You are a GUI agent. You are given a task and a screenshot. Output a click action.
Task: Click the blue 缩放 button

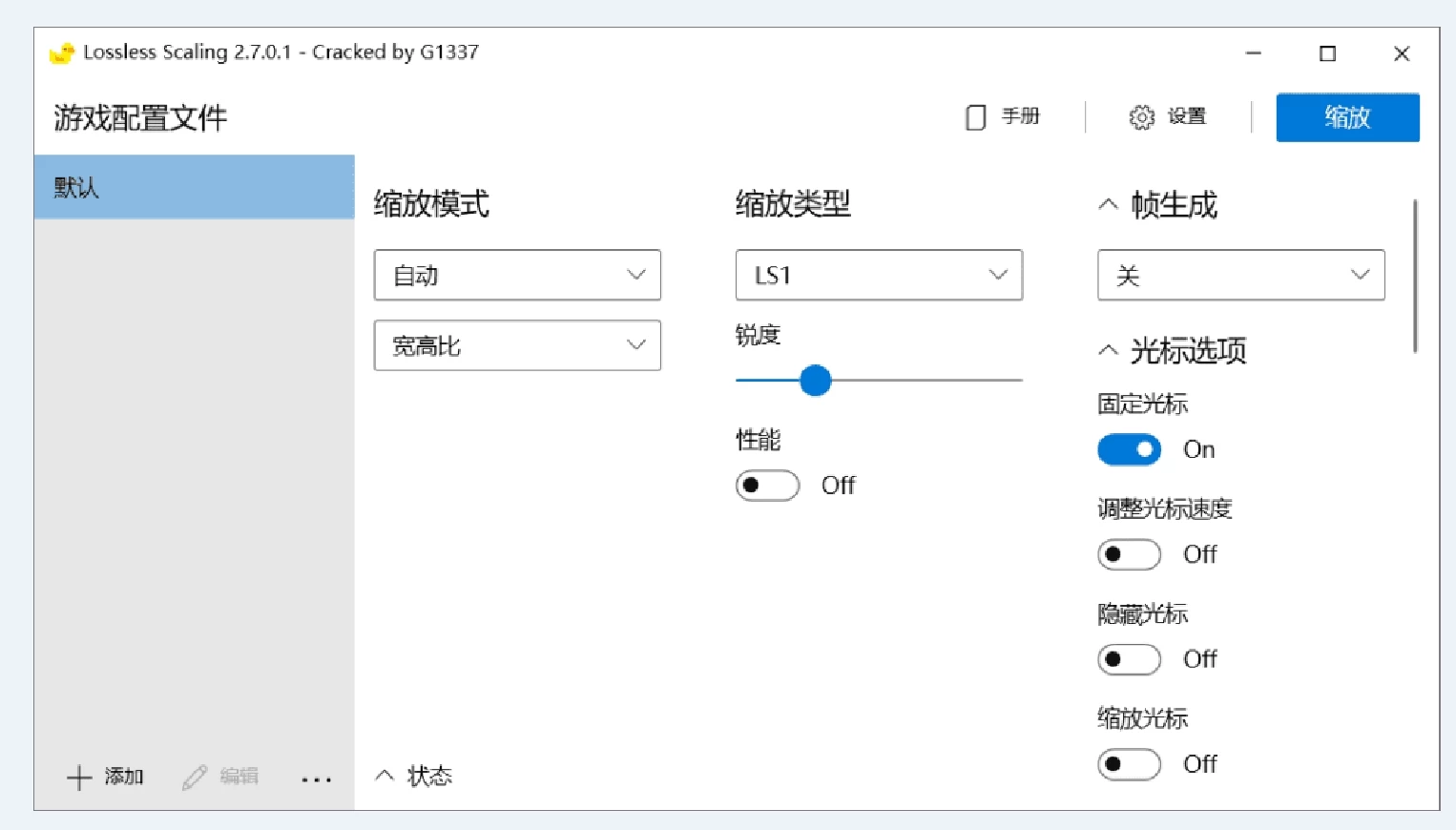(1347, 117)
